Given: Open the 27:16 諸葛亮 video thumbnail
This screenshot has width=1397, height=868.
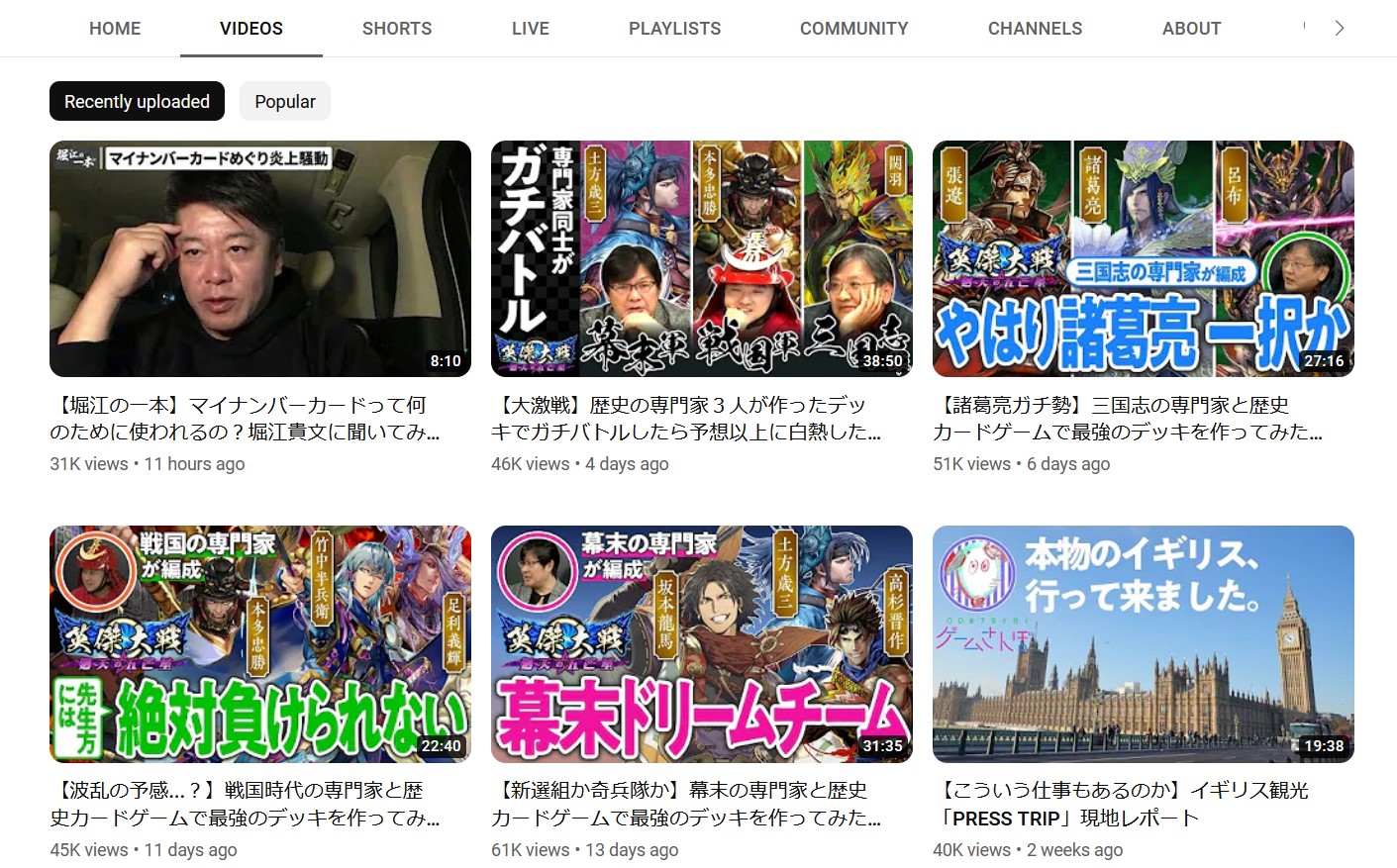Looking at the screenshot, I should (1144, 258).
